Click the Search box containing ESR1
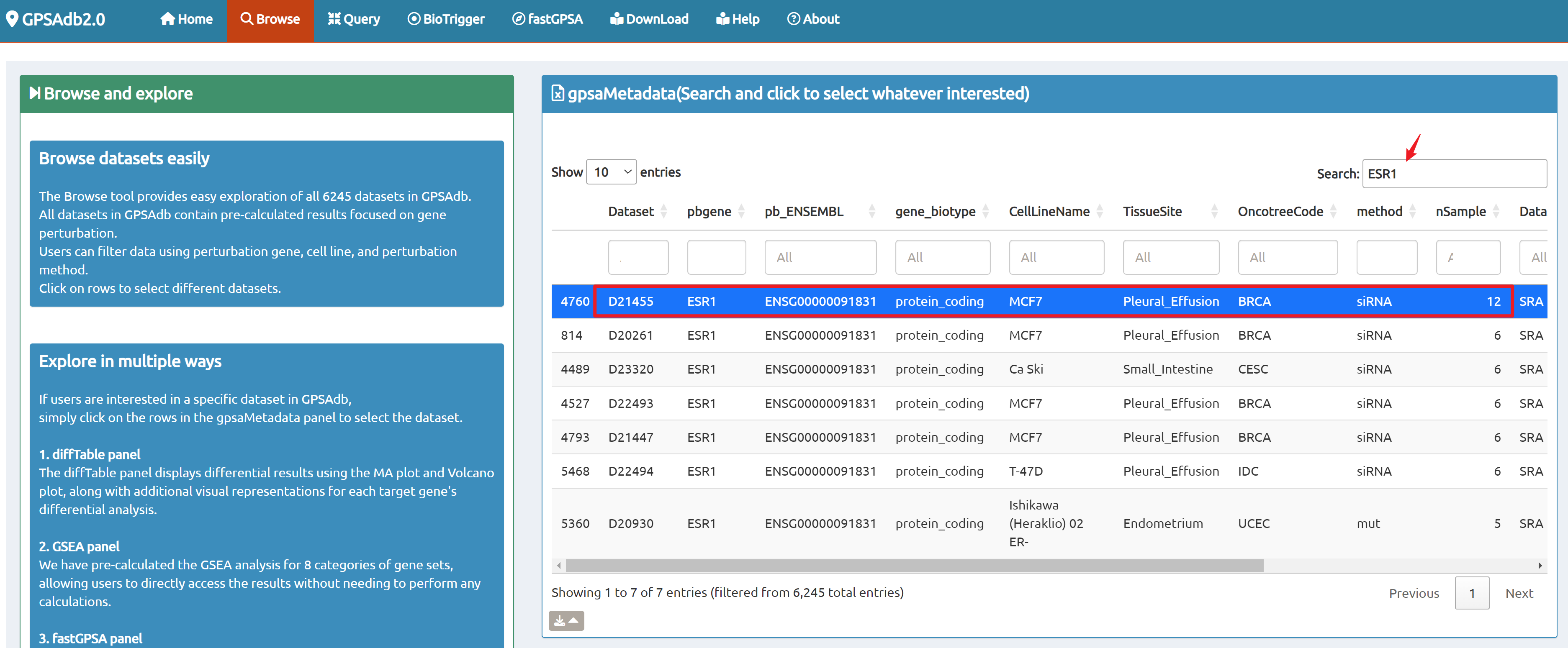 coord(1454,174)
